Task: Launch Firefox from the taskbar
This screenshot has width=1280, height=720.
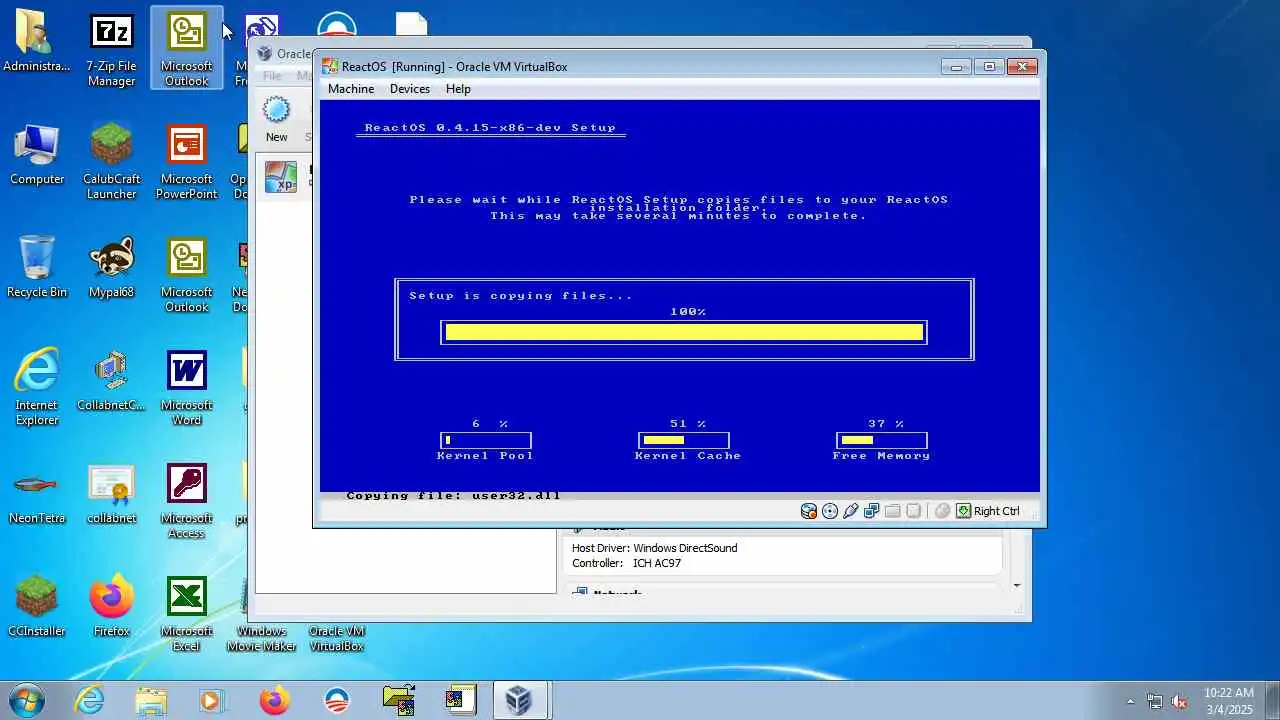Action: tap(274, 700)
